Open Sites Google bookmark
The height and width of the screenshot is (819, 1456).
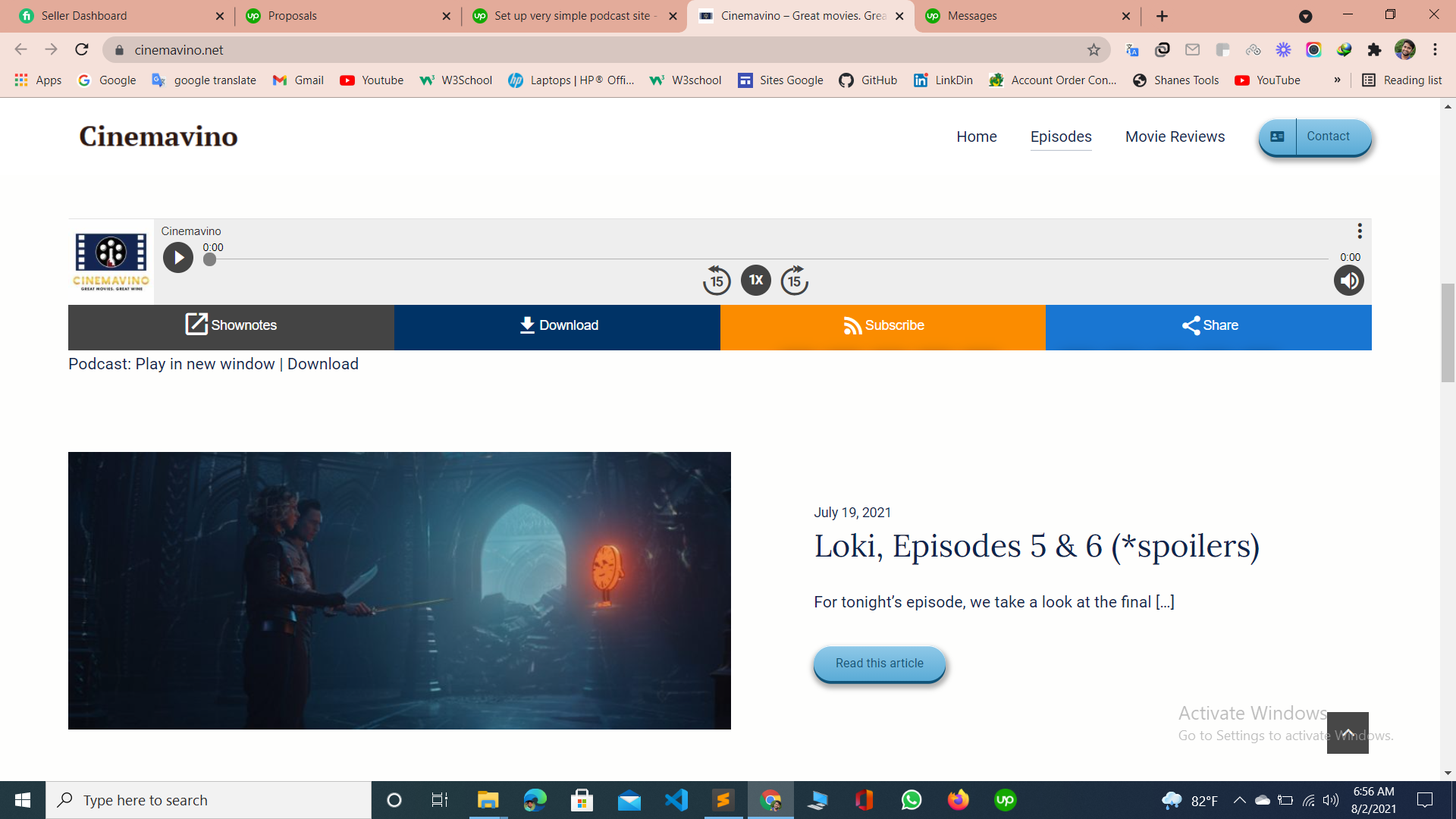[780, 80]
